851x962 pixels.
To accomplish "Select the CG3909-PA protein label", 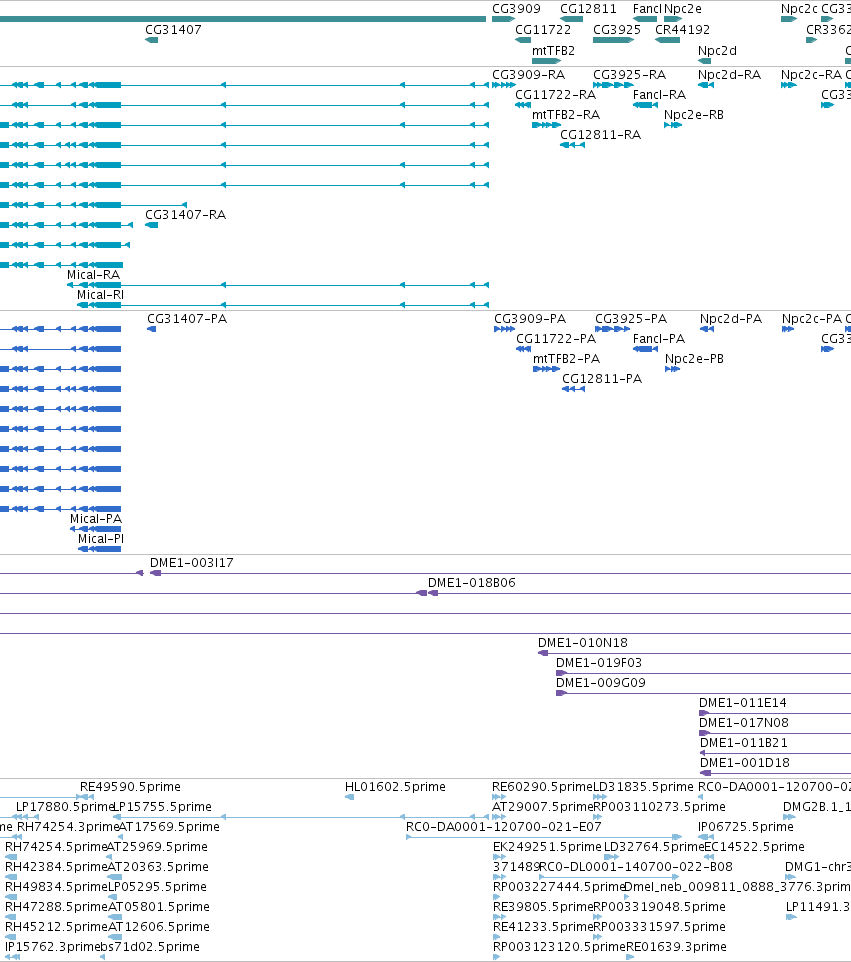I will [529, 319].
